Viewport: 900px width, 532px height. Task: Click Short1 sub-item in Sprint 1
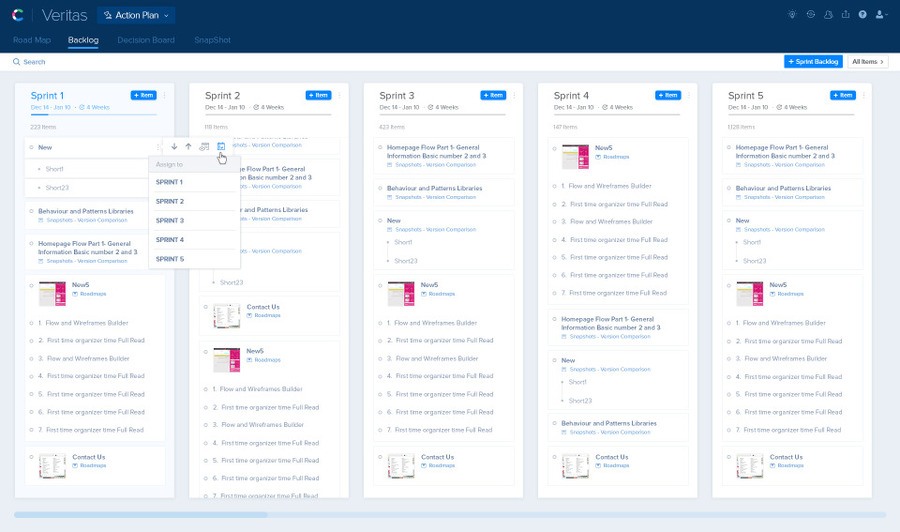click(x=55, y=169)
